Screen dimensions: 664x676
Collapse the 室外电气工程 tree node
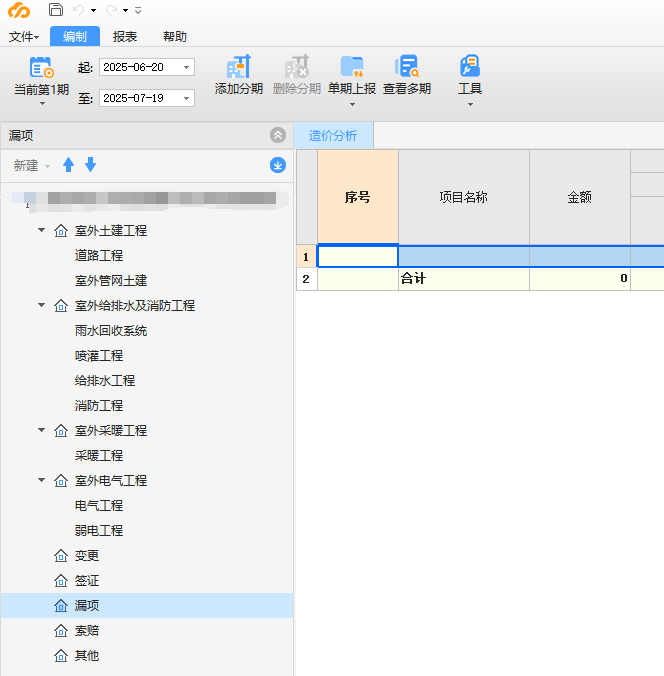tap(41, 480)
